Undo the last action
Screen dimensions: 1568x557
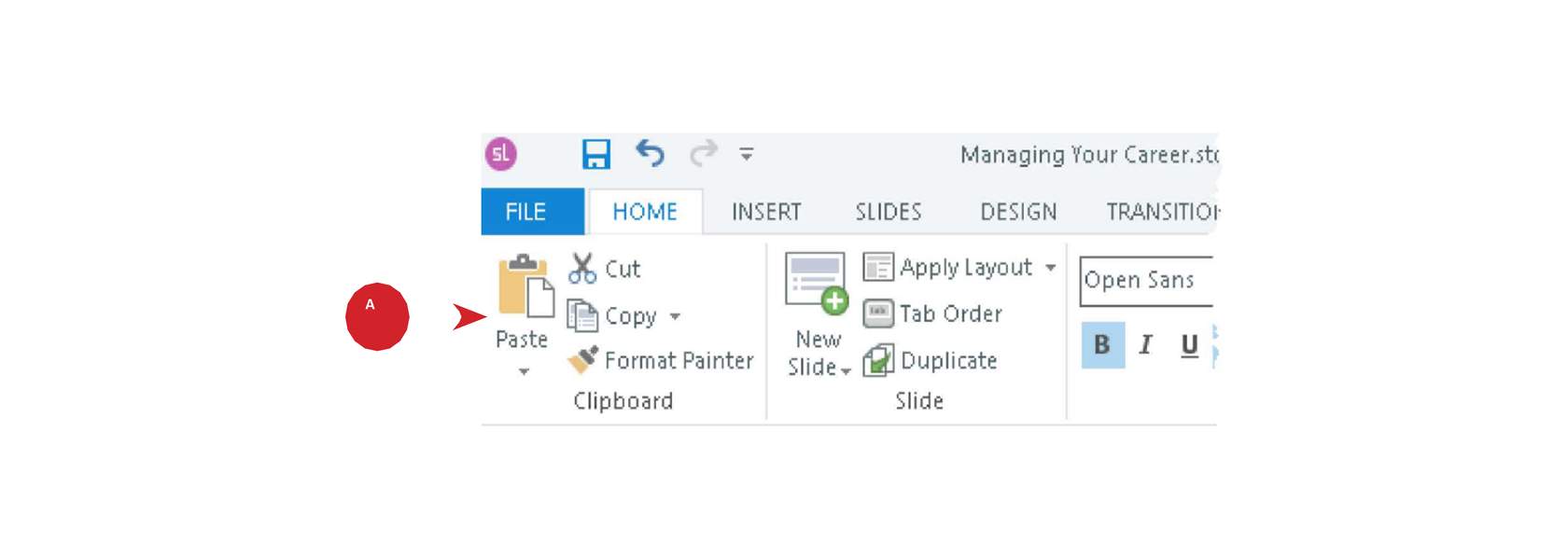651,152
